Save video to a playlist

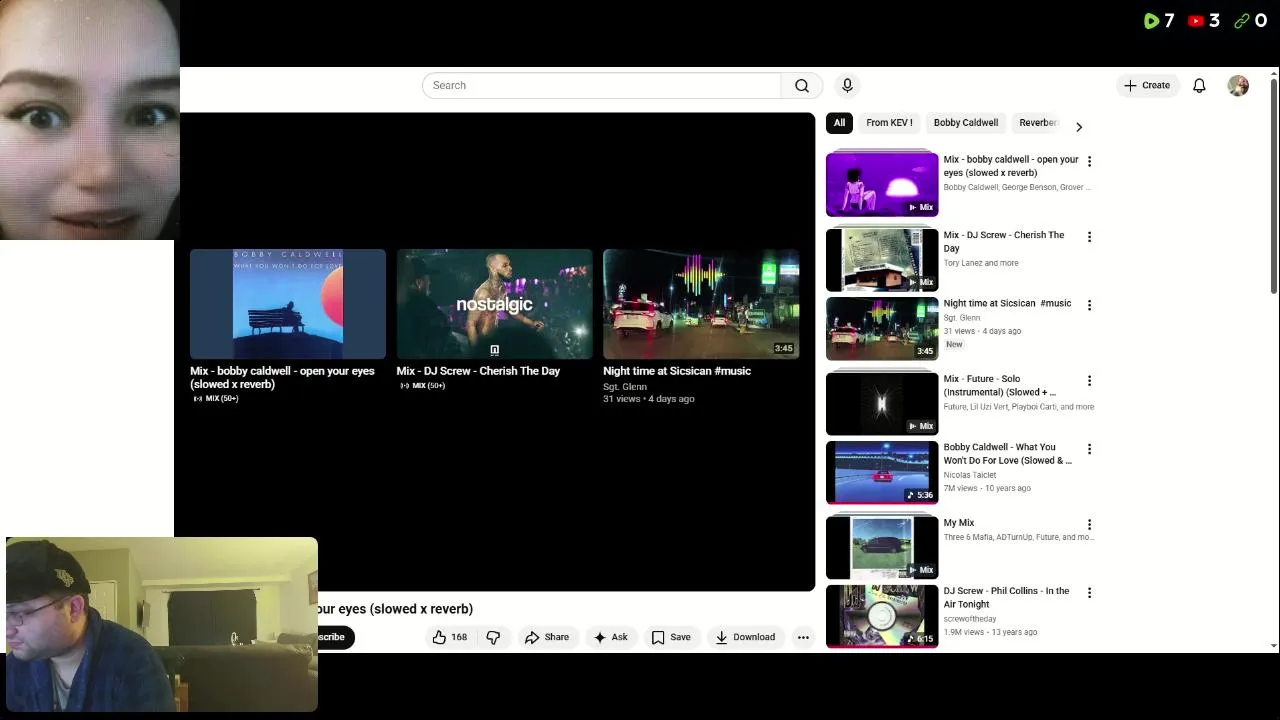(x=671, y=637)
